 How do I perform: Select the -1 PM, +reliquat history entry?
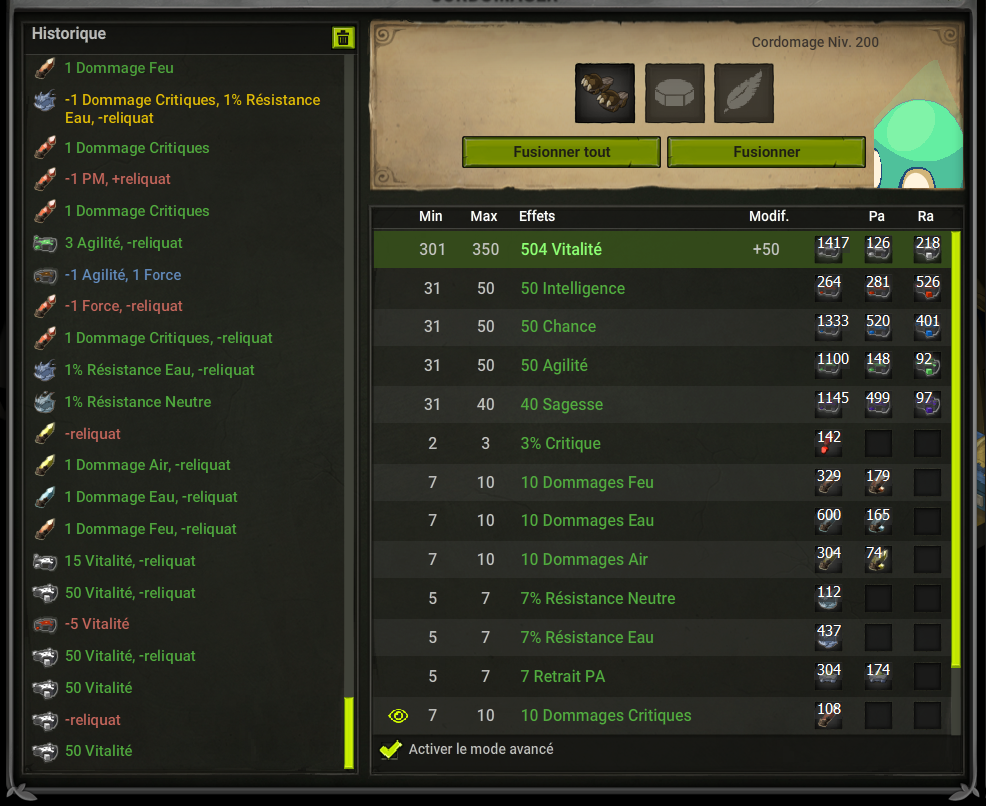tap(118, 179)
